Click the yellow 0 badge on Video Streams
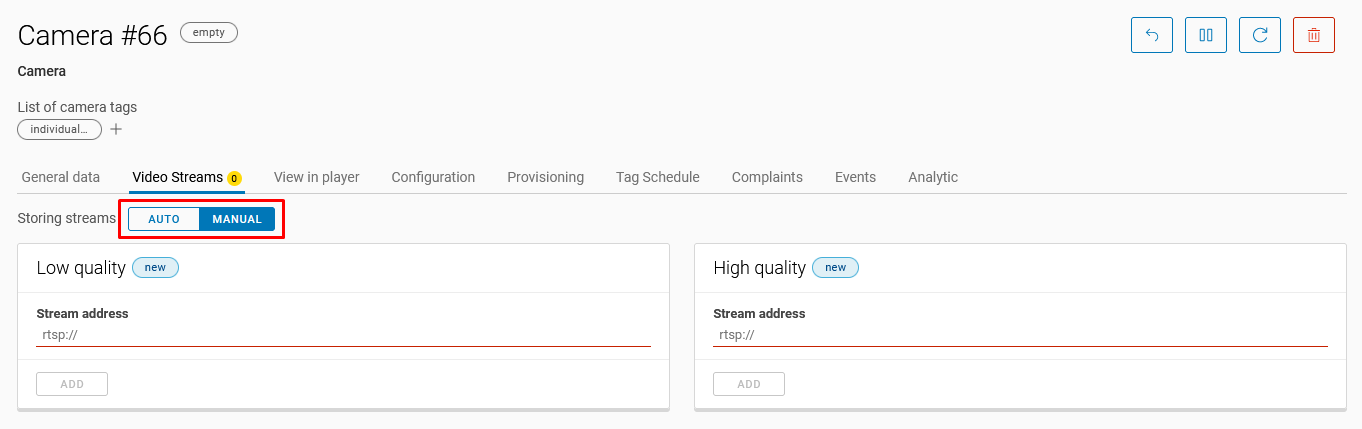 point(234,178)
